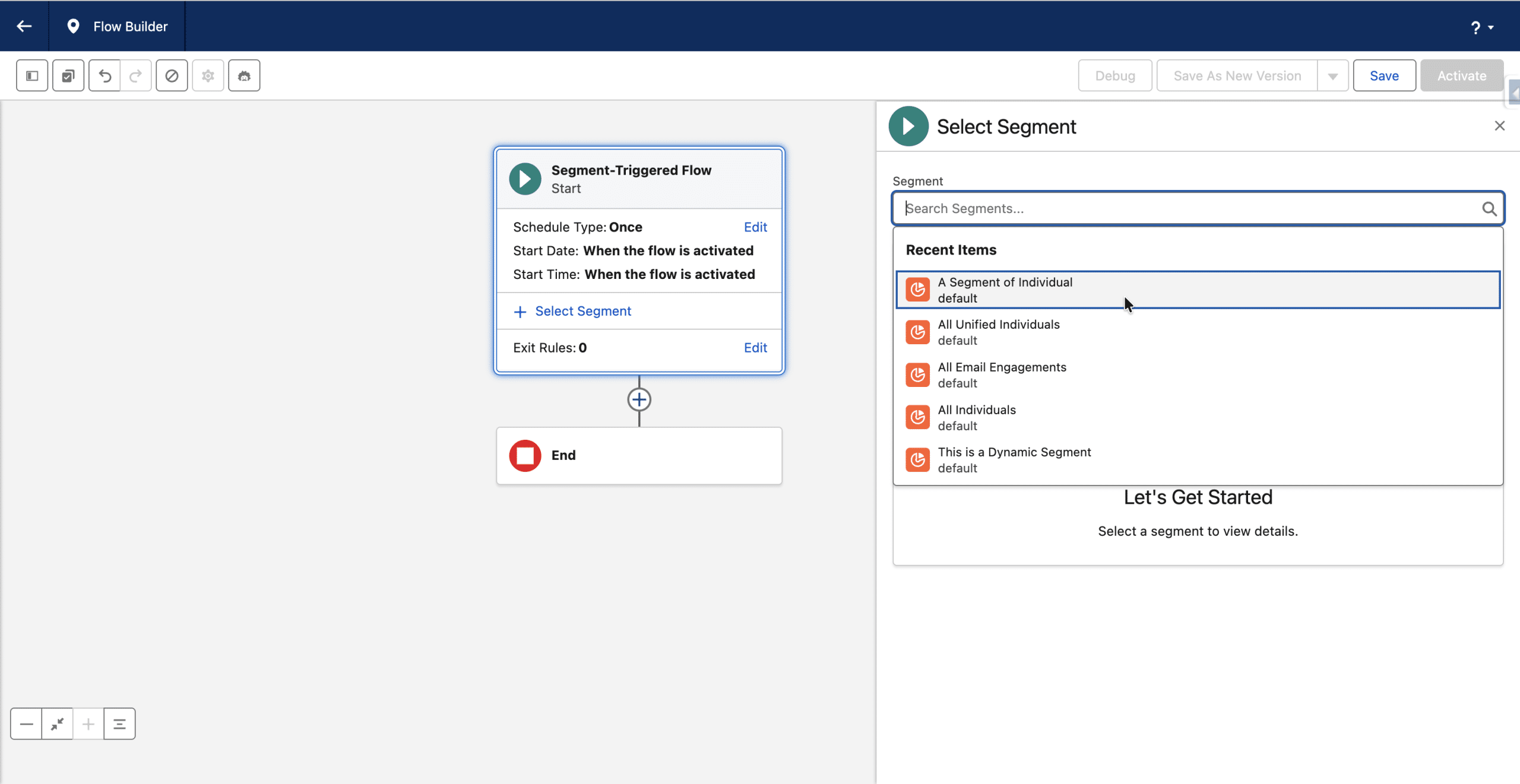Viewport: 1520px width, 784px height.
Task: Click the fit-to-view canvas icon
Action: click(x=58, y=723)
